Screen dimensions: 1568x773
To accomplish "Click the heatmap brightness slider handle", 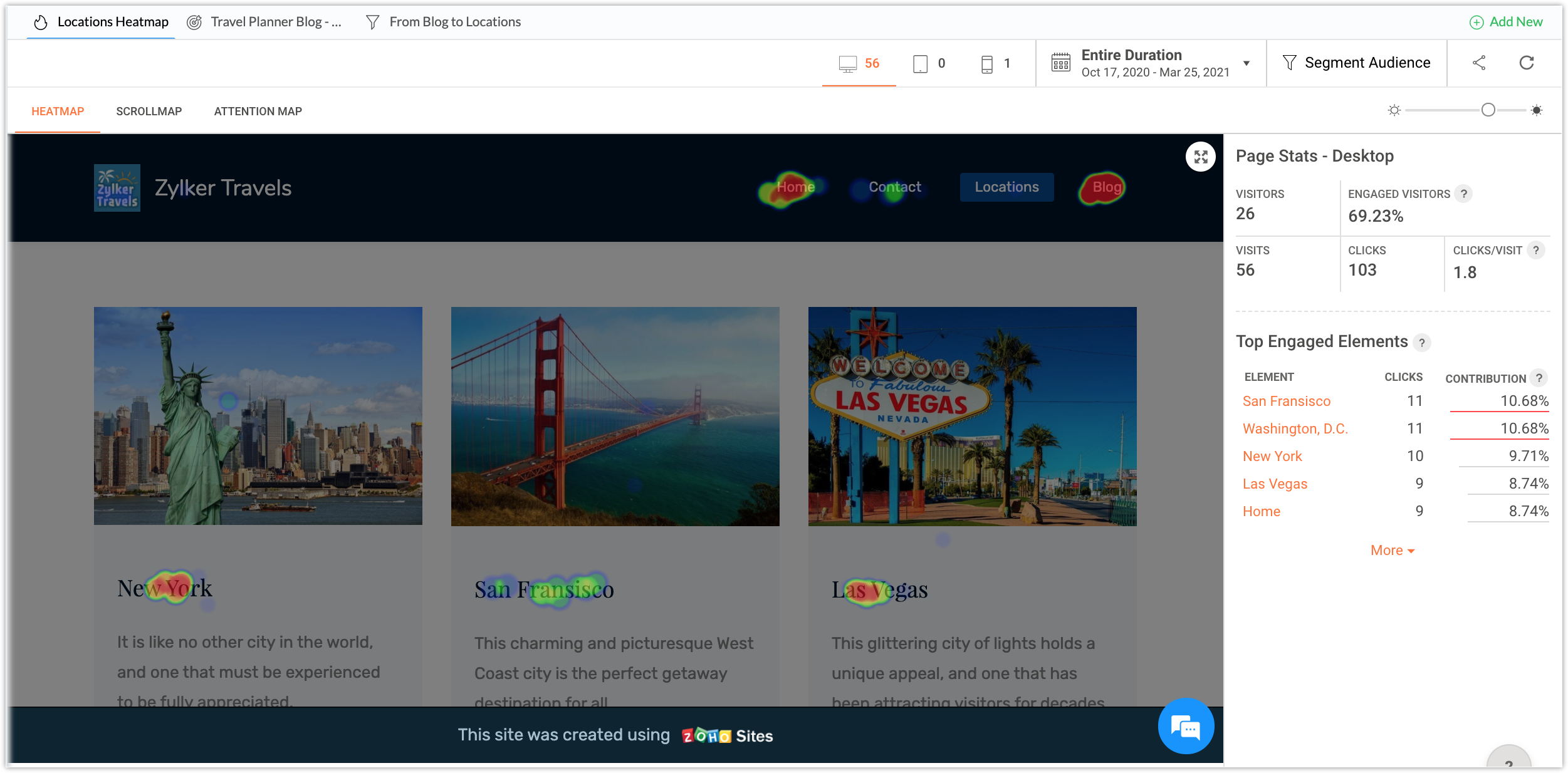I will [1488, 110].
